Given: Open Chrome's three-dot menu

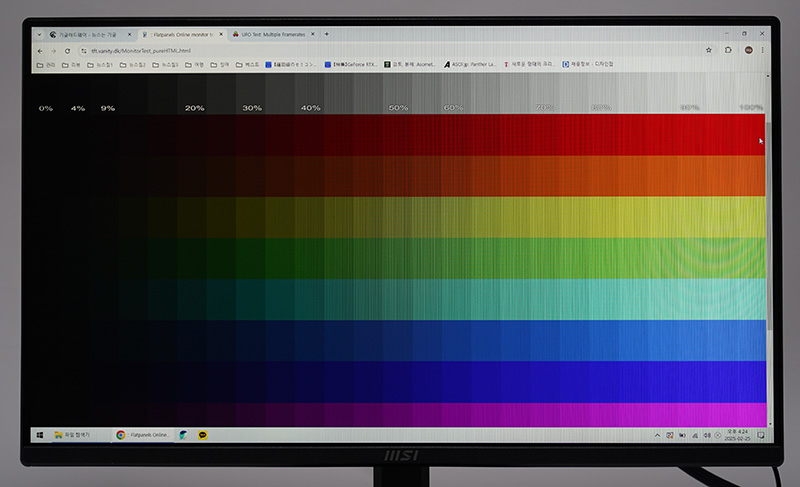Looking at the screenshot, I should (763, 50).
